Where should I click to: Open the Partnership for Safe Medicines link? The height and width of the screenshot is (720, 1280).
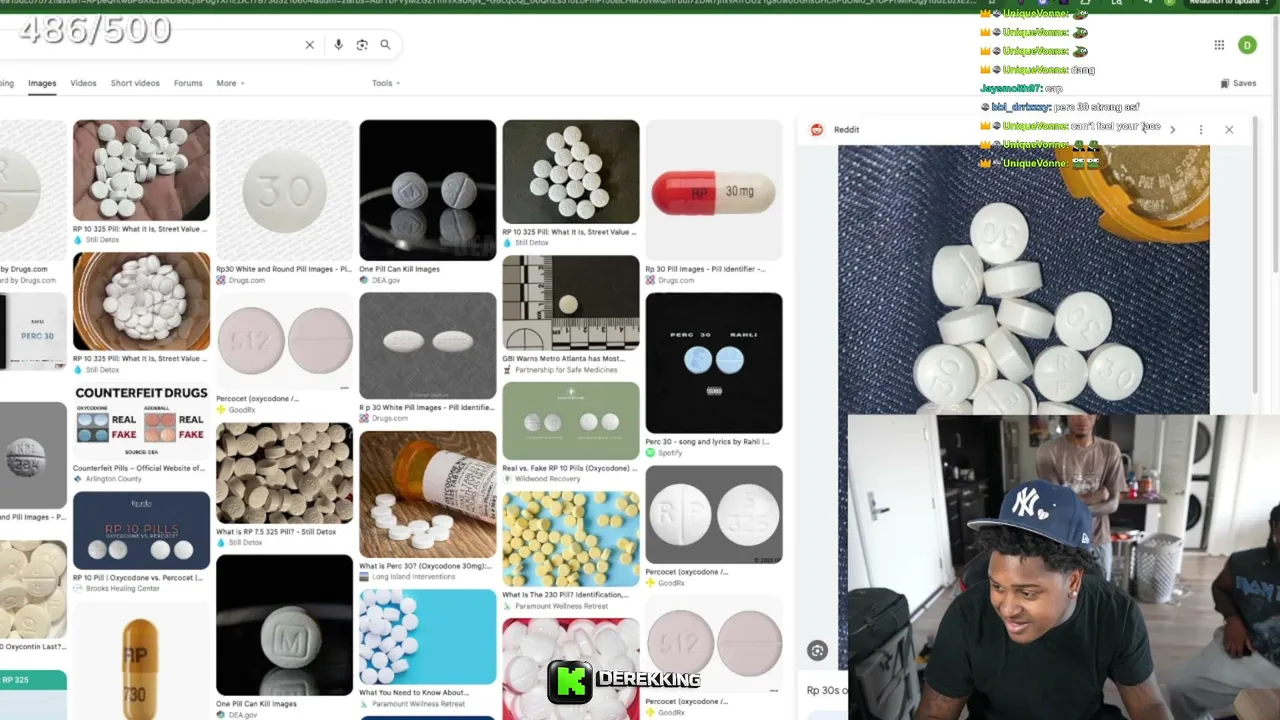pyautogui.click(x=560, y=370)
